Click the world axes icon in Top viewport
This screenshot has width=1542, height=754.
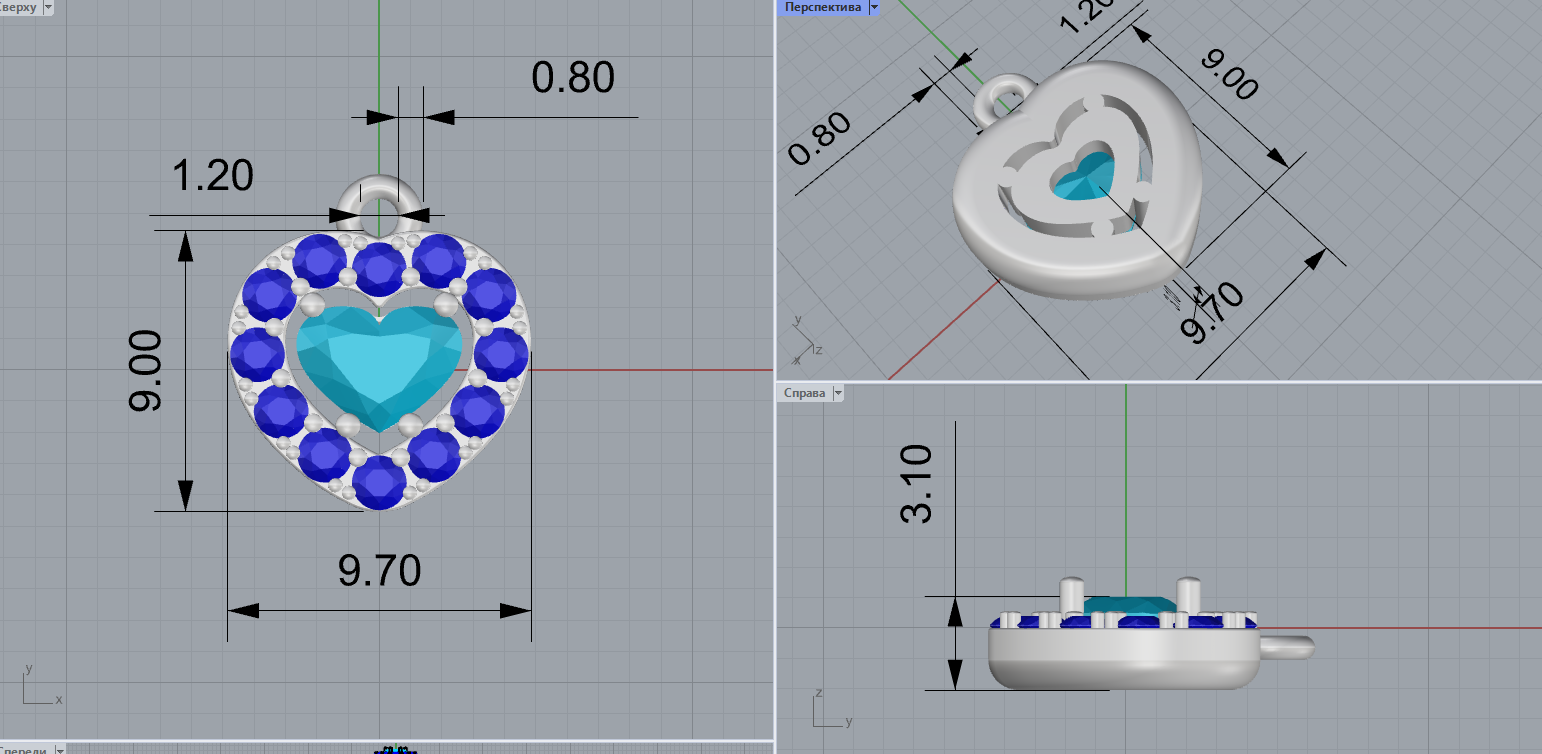[36, 686]
